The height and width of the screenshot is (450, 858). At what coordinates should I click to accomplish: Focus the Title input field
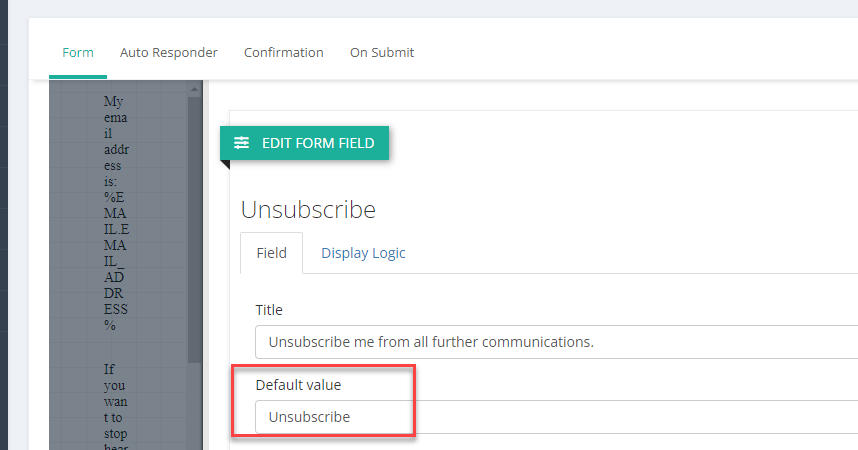coord(556,342)
